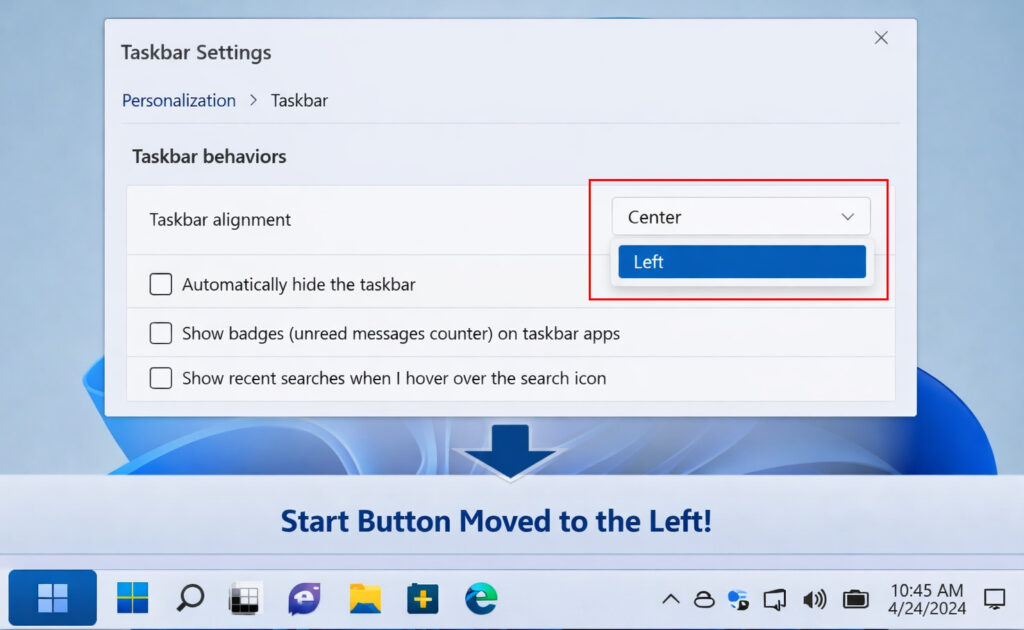The height and width of the screenshot is (630, 1024).
Task: Enable Automatically hide the taskbar checkbox
Action: click(161, 284)
